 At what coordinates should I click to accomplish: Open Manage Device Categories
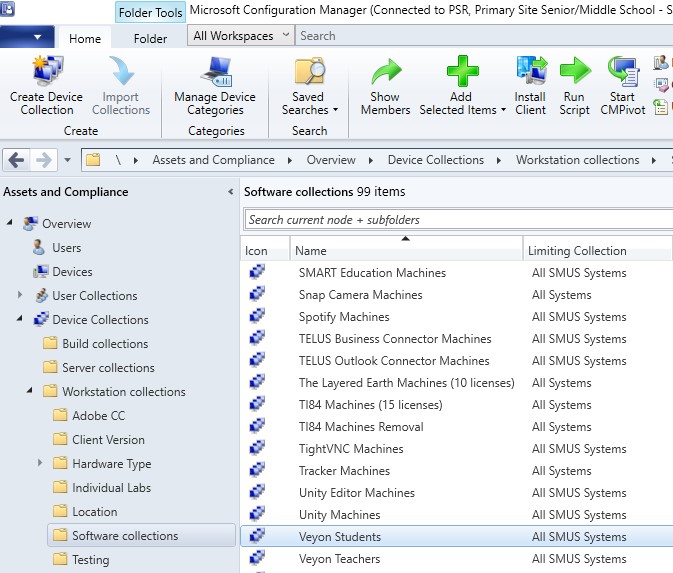(215, 86)
